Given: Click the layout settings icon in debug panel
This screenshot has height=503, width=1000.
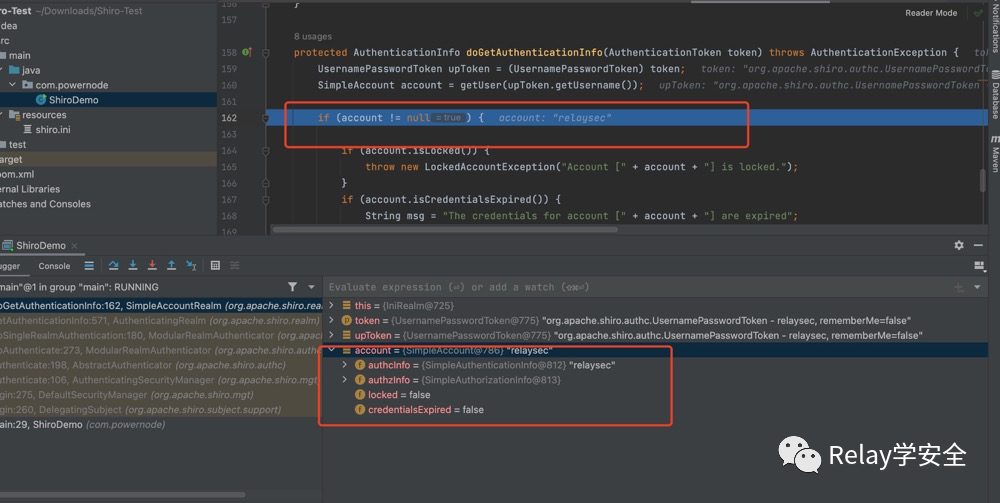Looking at the screenshot, I should click(x=979, y=266).
